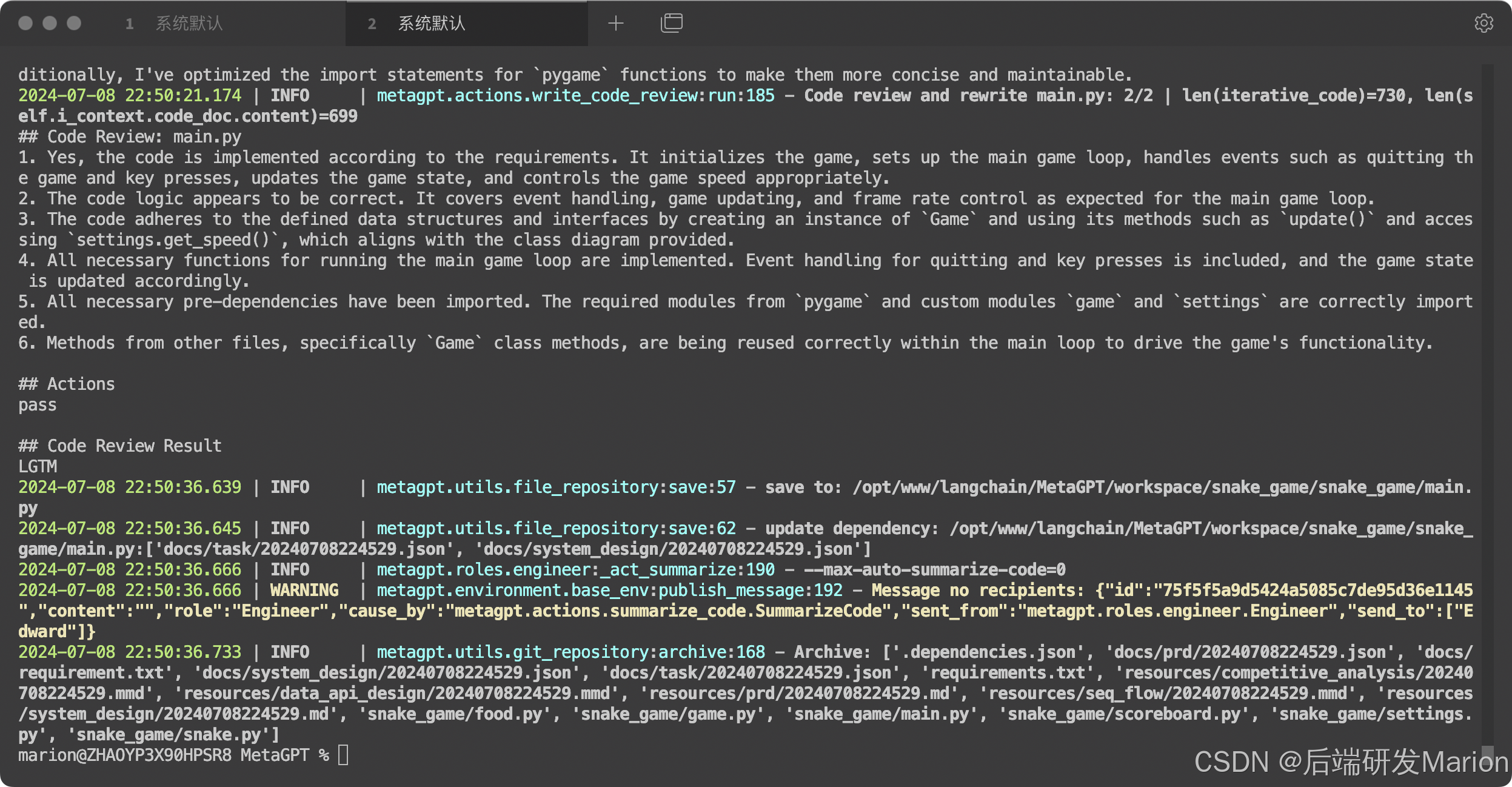Screen dimensions: 1512x787
Task: Click the 22:50:21.174 timestamp
Action: [183, 96]
